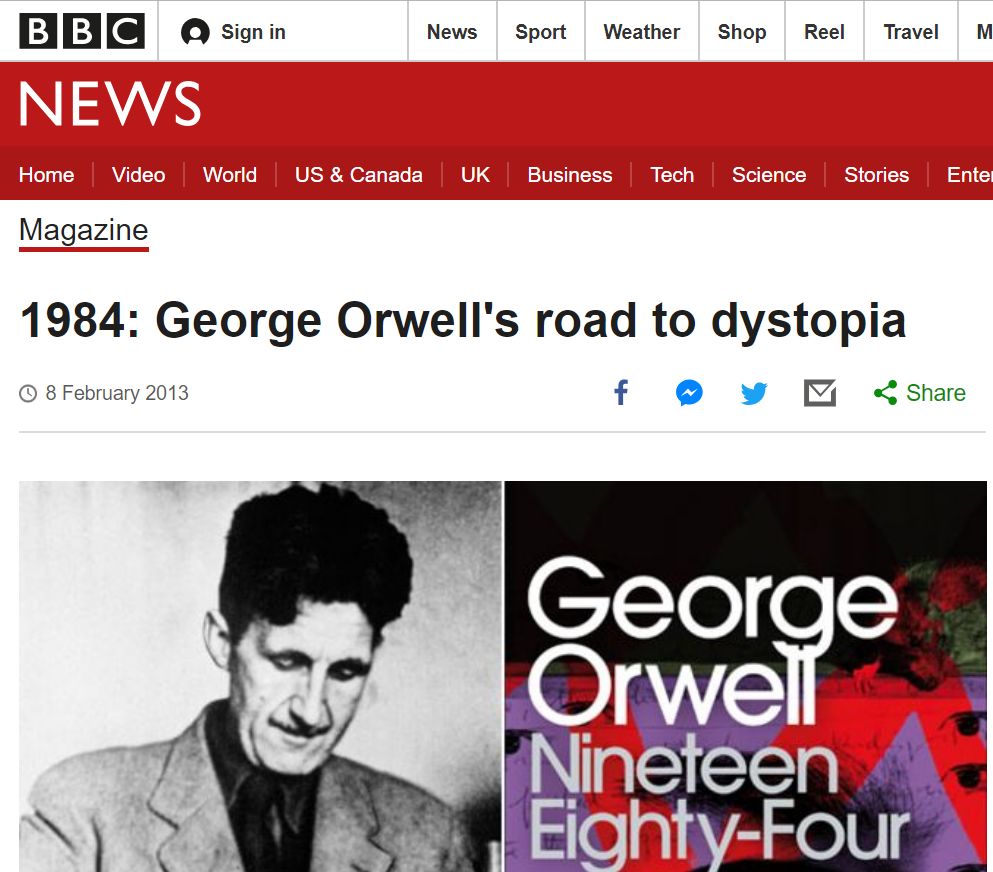Open the Sport section in top bar
The image size is (993, 872).
[540, 32]
